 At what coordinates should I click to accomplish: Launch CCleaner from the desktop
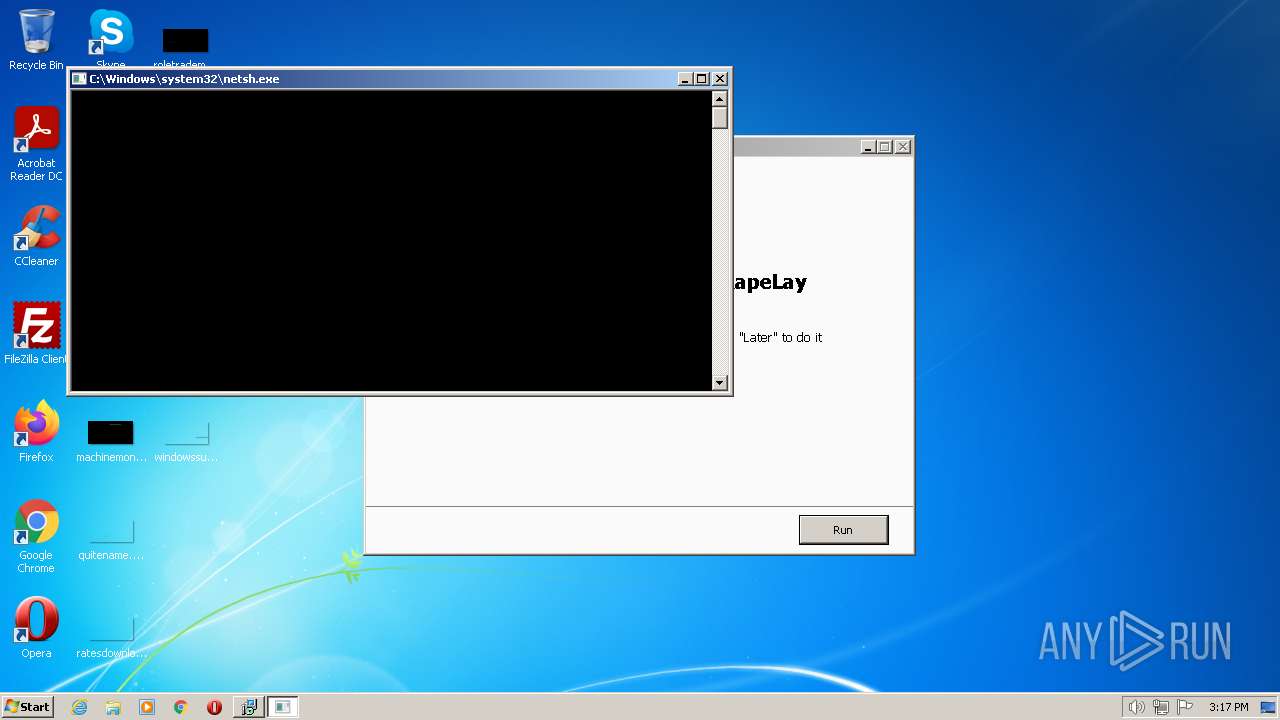36,236
